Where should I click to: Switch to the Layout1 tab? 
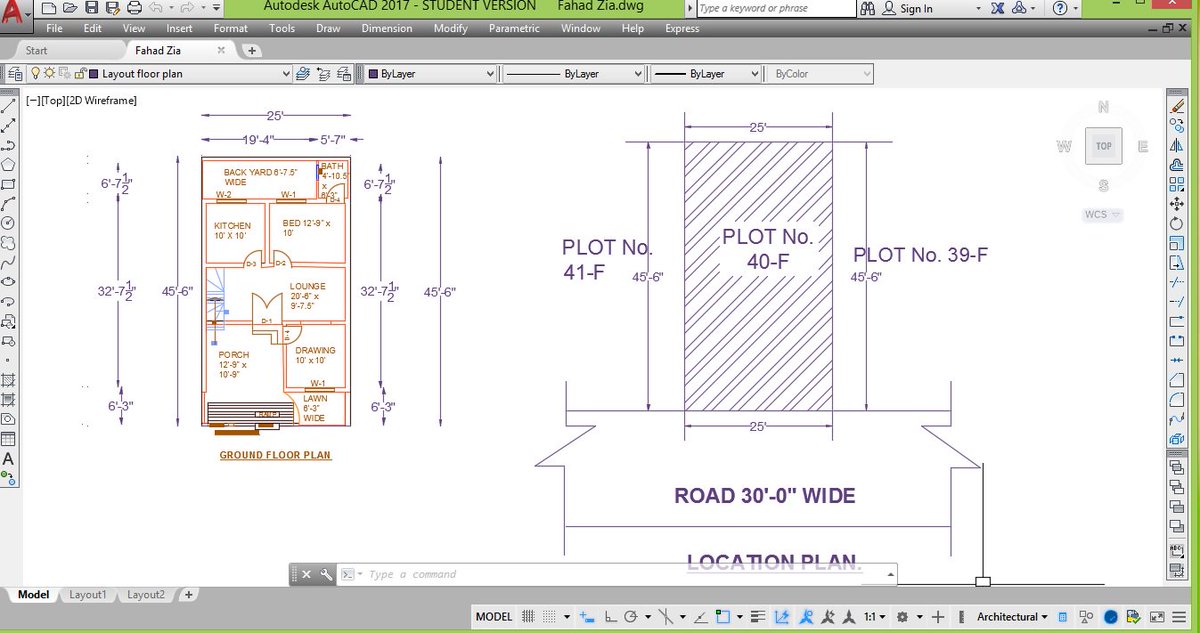tap(88, 594)
